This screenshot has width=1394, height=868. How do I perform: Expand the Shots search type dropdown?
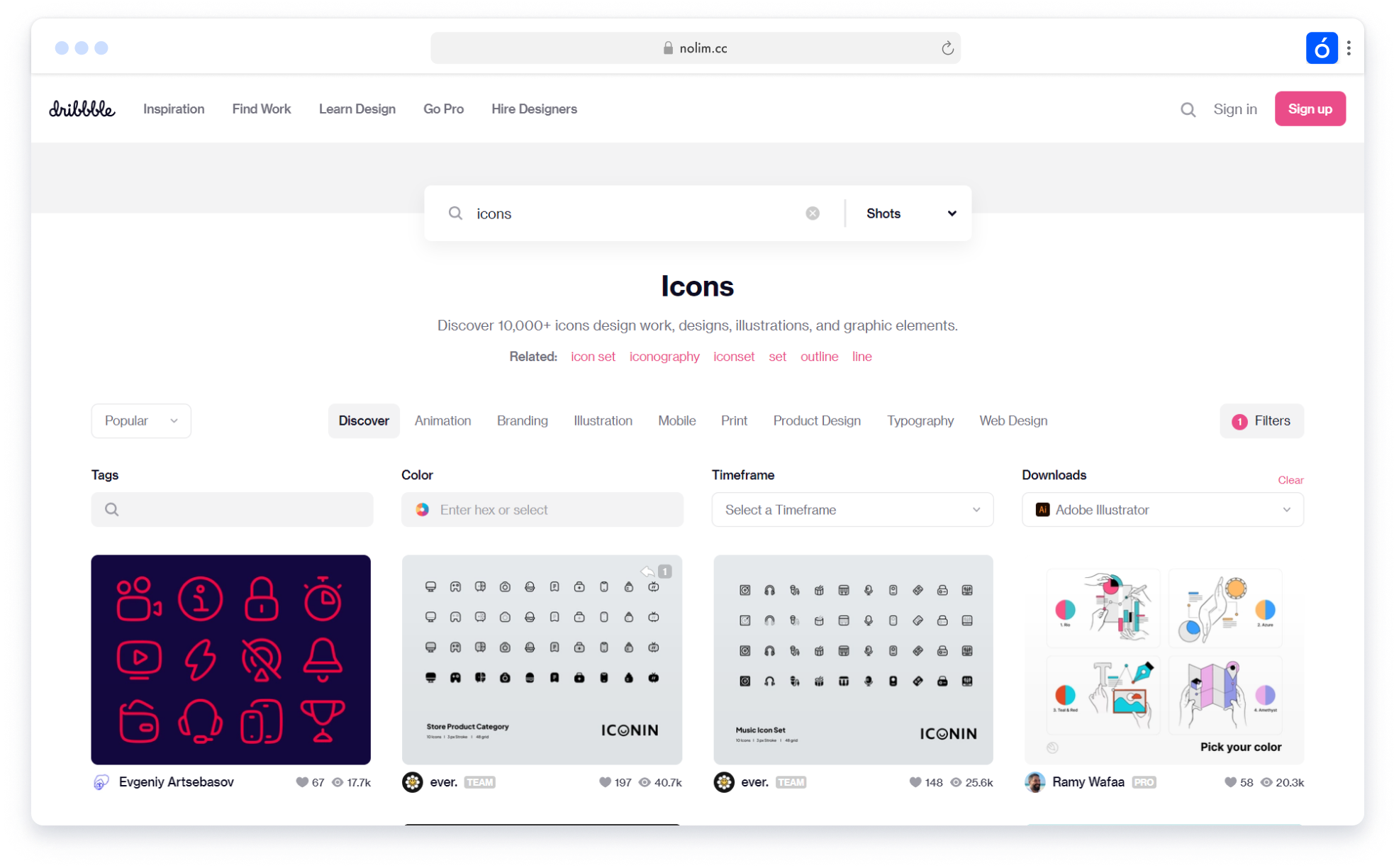point(910,213)
